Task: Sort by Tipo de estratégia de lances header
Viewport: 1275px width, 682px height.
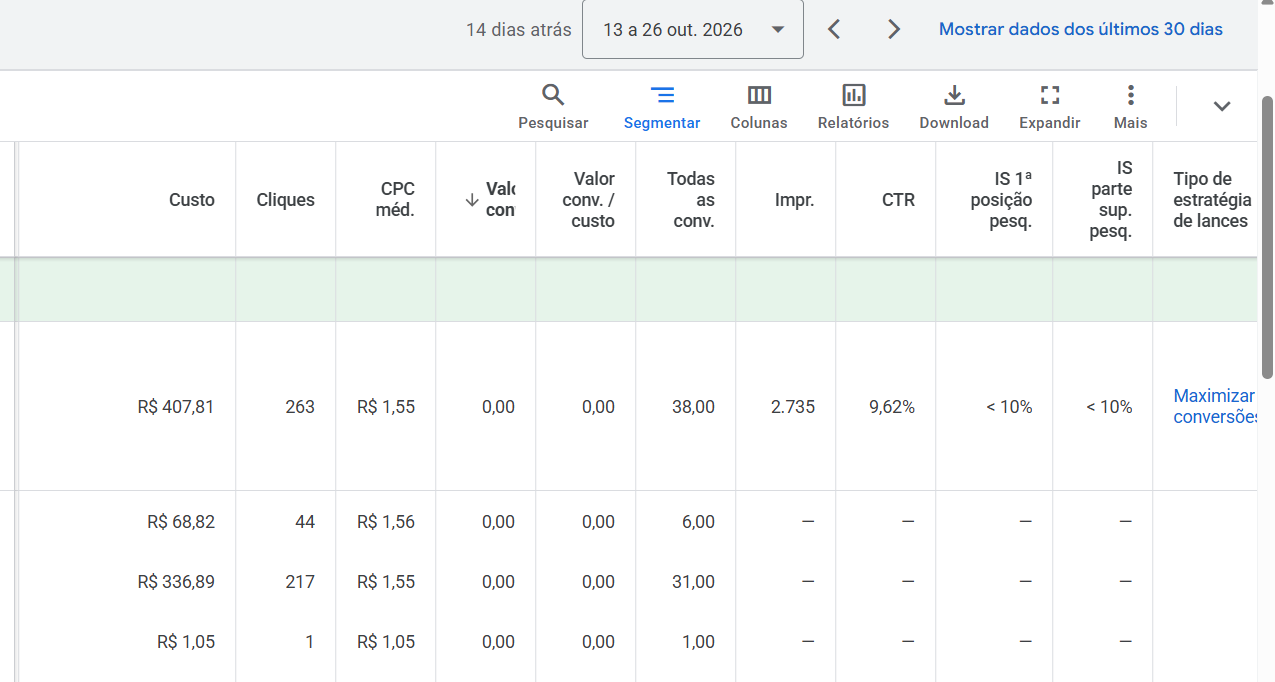Action: (x=1211, y=200)
